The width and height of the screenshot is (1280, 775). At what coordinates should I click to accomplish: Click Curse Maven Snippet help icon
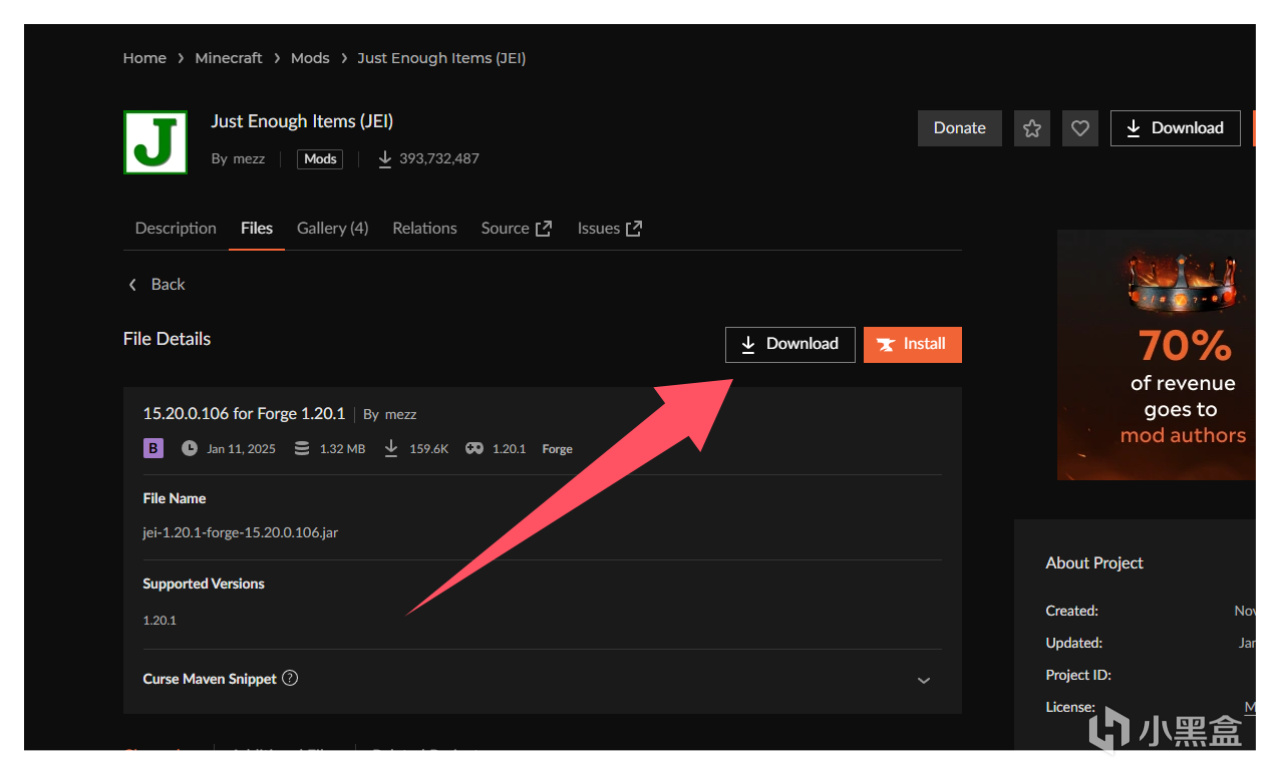(x=290, y=678)
